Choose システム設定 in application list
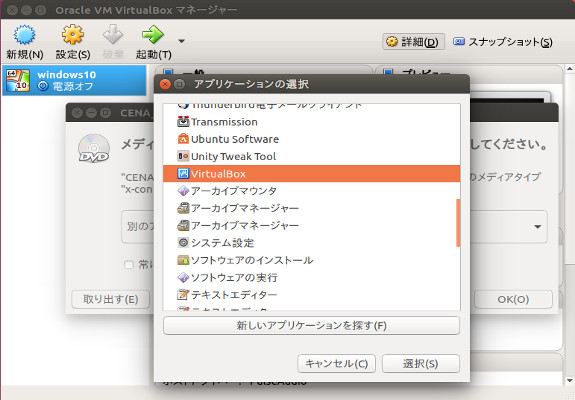 pos(311,243)
